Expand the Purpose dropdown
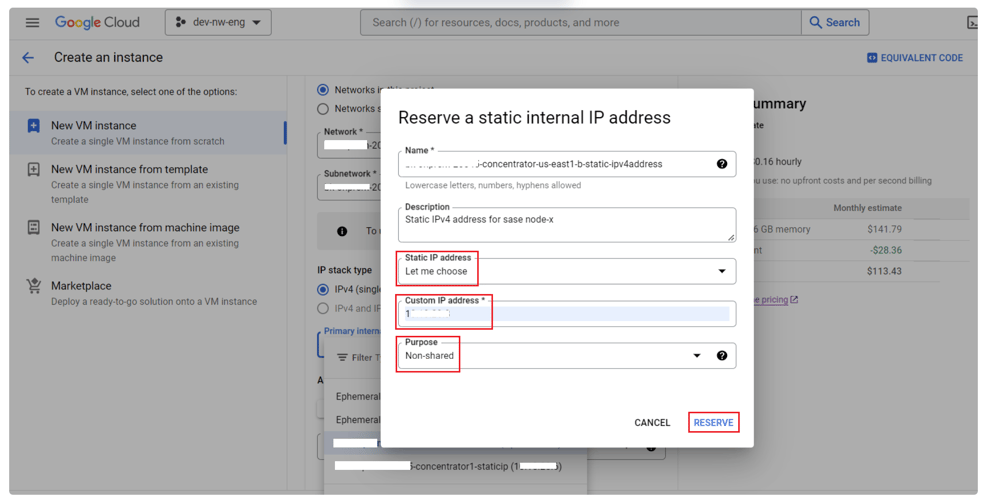987x504 pixels. pos(552,356)
